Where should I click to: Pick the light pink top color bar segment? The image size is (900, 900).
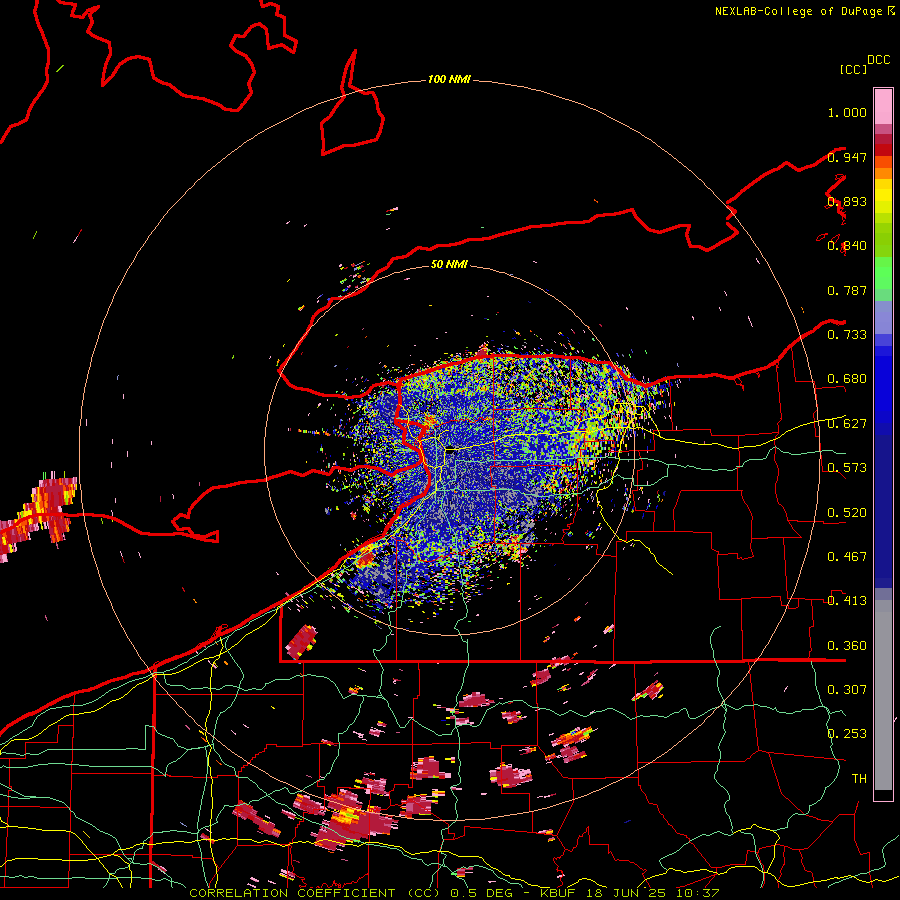(883, 106)
